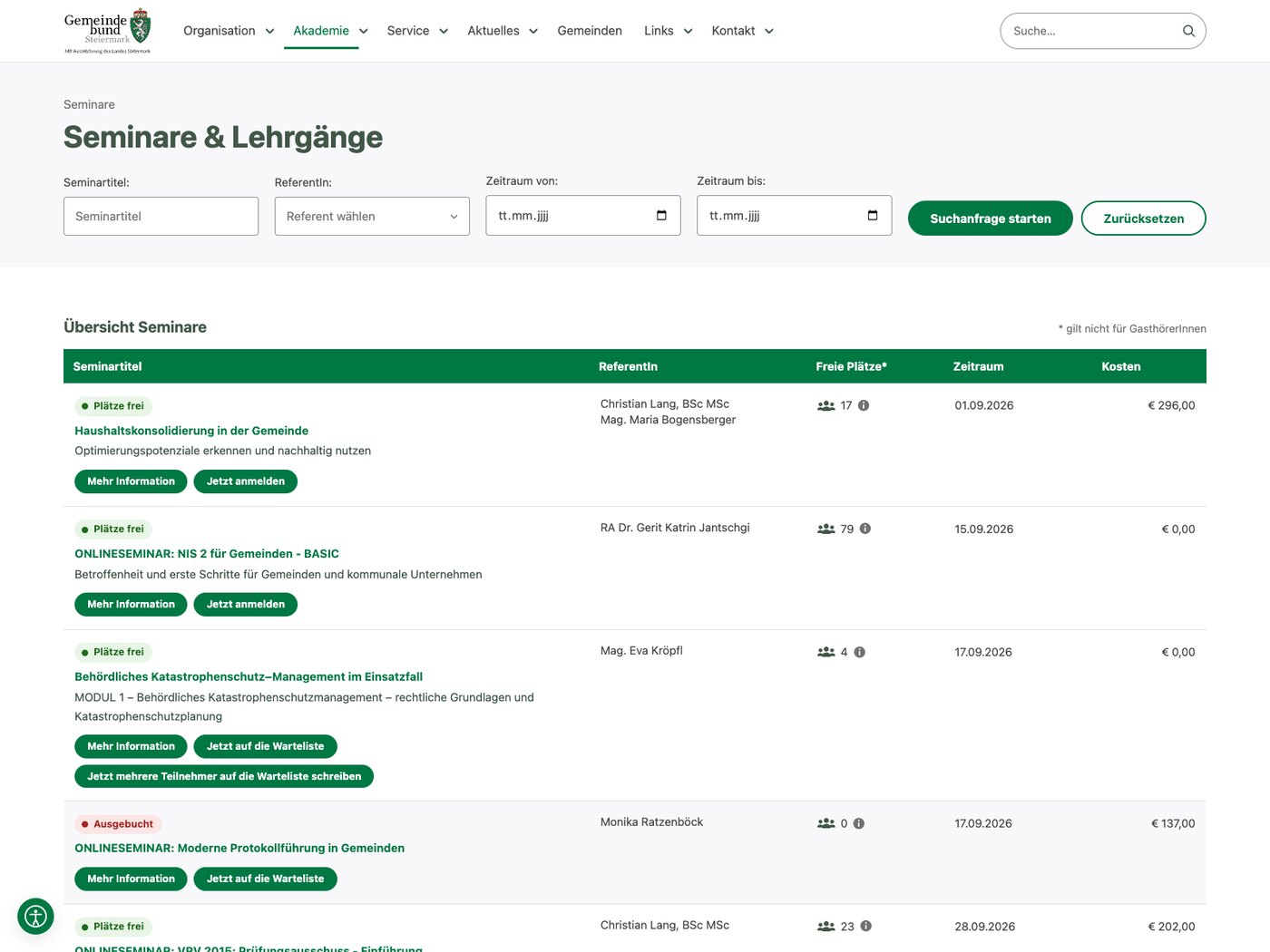Click people icon beside 0 free places

click(x=826, y=823)
